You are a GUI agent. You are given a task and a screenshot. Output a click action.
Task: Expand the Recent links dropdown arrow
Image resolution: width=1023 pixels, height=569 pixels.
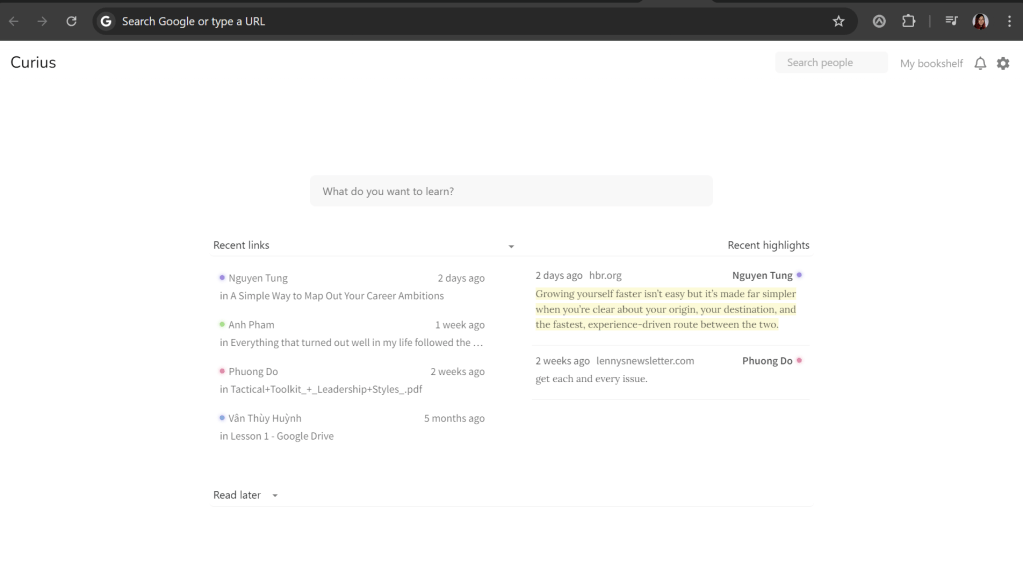pos(511,246)
